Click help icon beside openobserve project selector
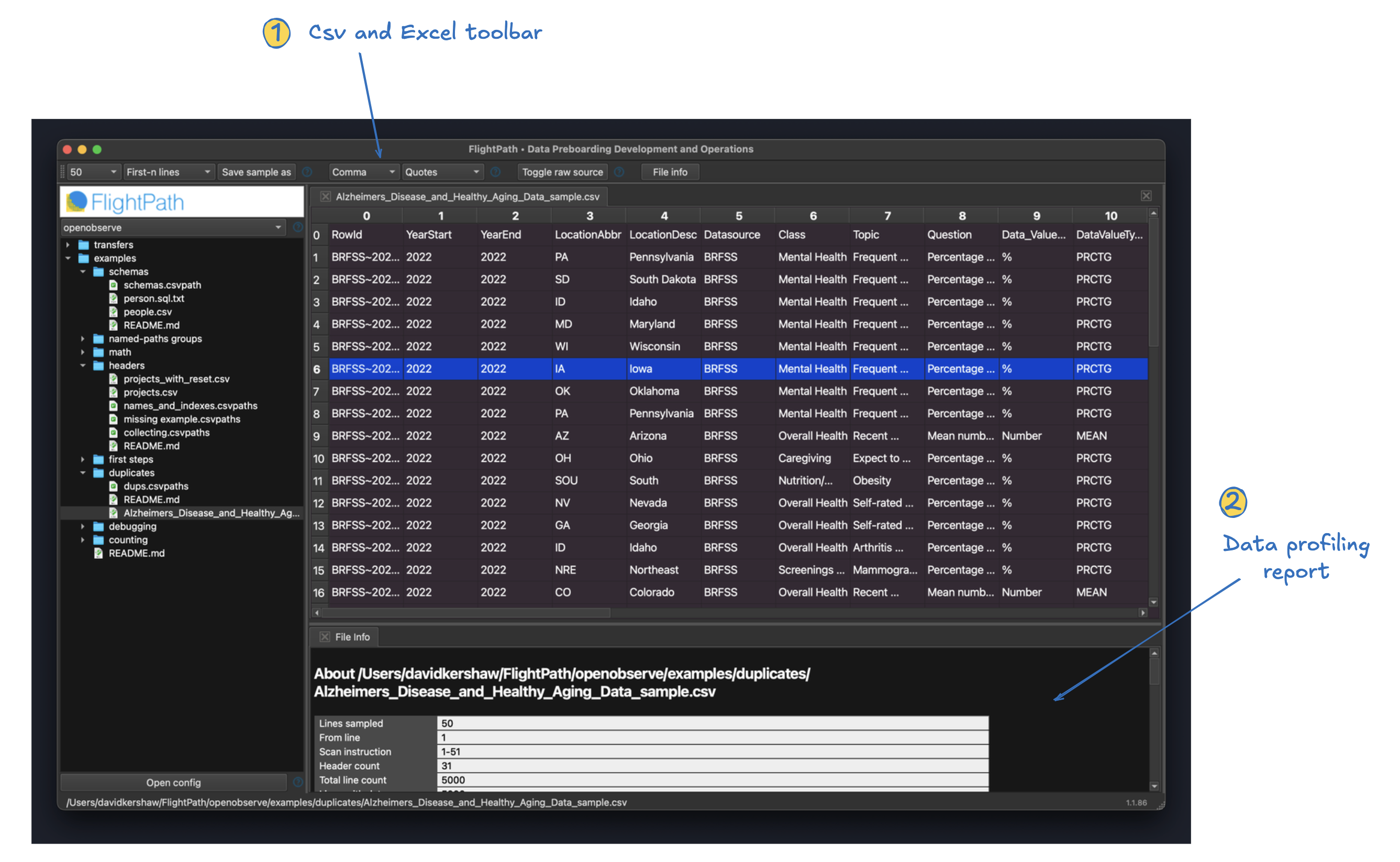Screen dimensions: 1400x862 pos(297,227)
